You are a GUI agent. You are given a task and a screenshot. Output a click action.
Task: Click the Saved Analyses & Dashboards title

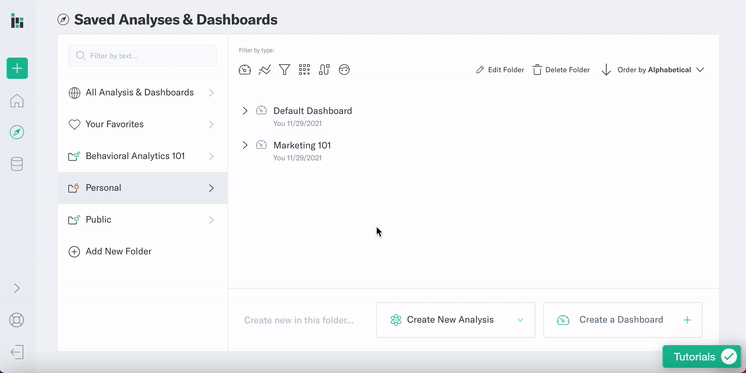(x=176, y=20)
